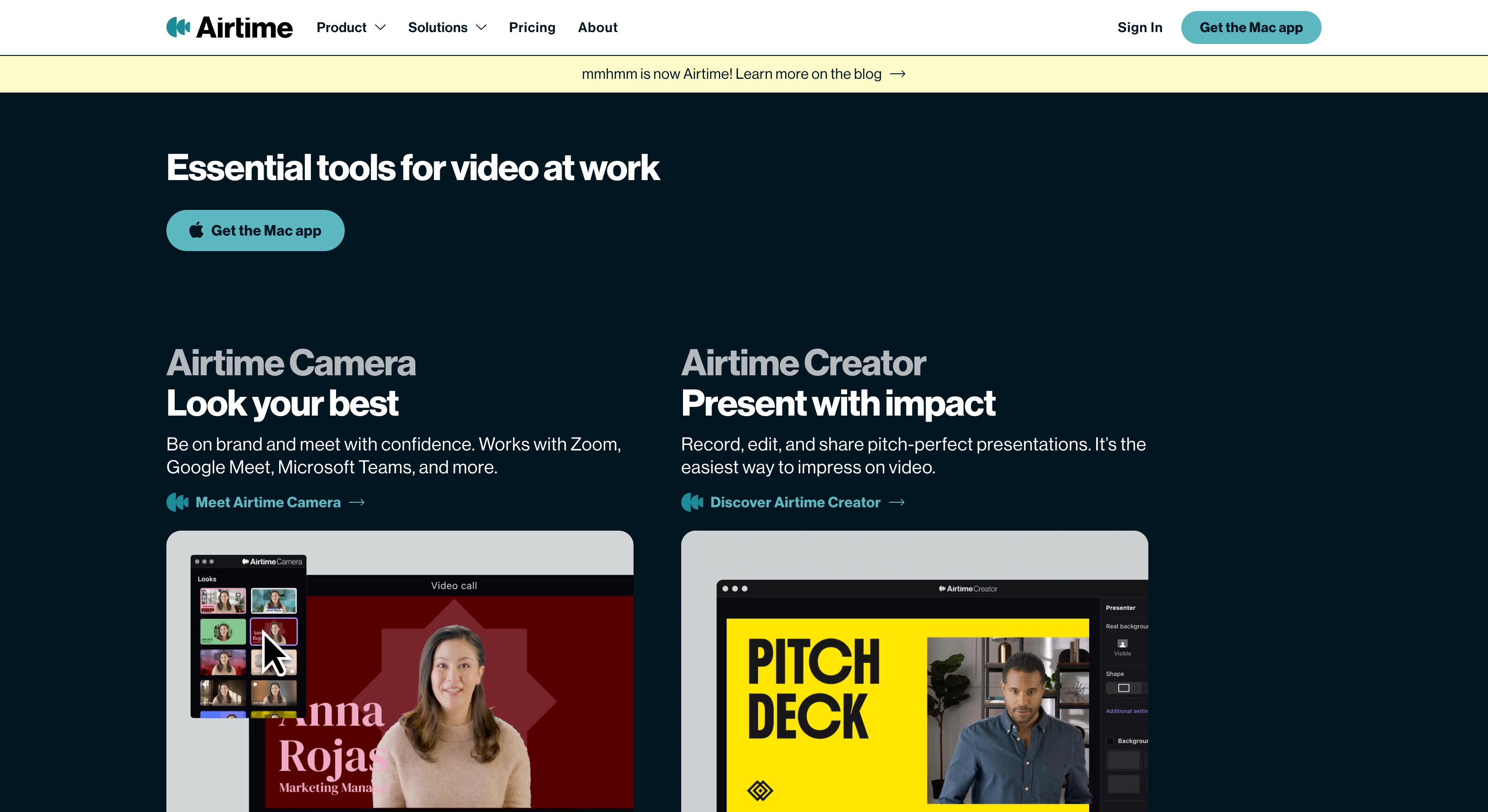Click hero Get the Mac app button with Apple icon
The height and width of the screenshot is (812, 1488).
255,230
